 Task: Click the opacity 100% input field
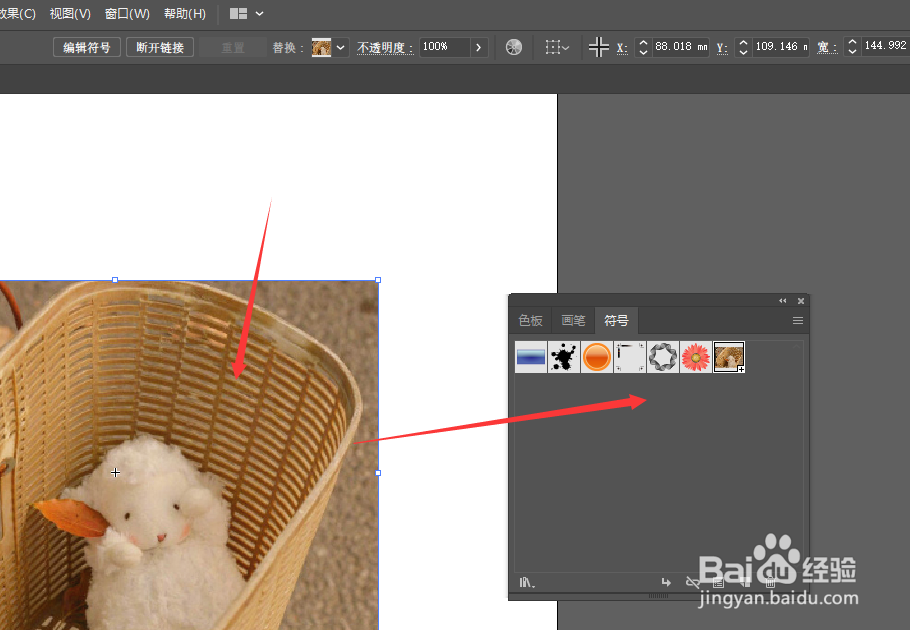pos(444,47)
